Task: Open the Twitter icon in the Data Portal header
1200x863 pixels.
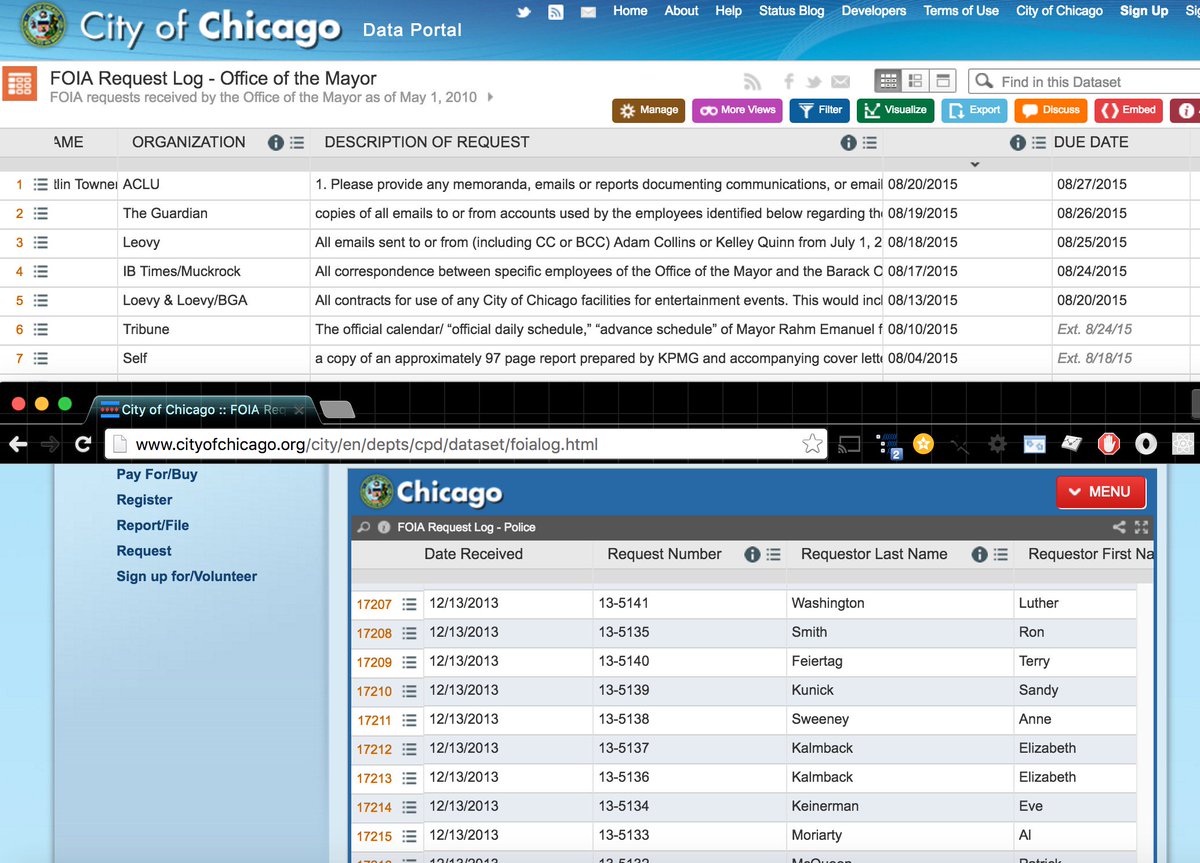Action: pos(523,12)
